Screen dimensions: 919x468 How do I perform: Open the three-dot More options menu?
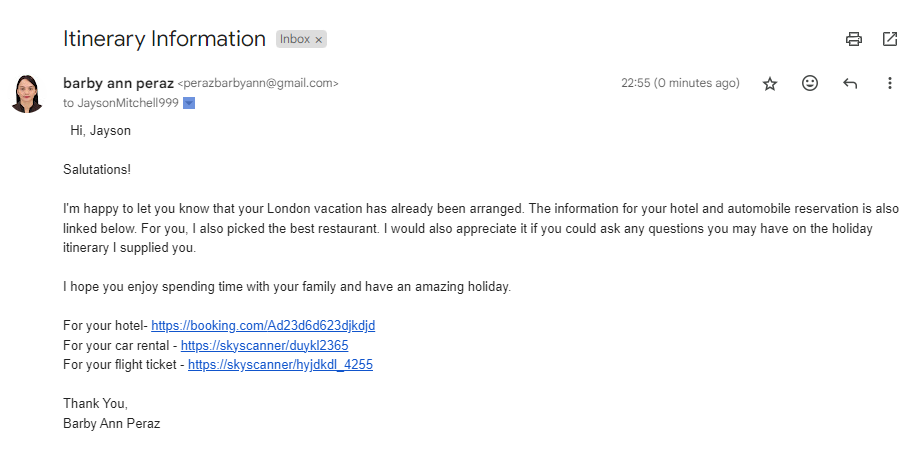(890, 83)
